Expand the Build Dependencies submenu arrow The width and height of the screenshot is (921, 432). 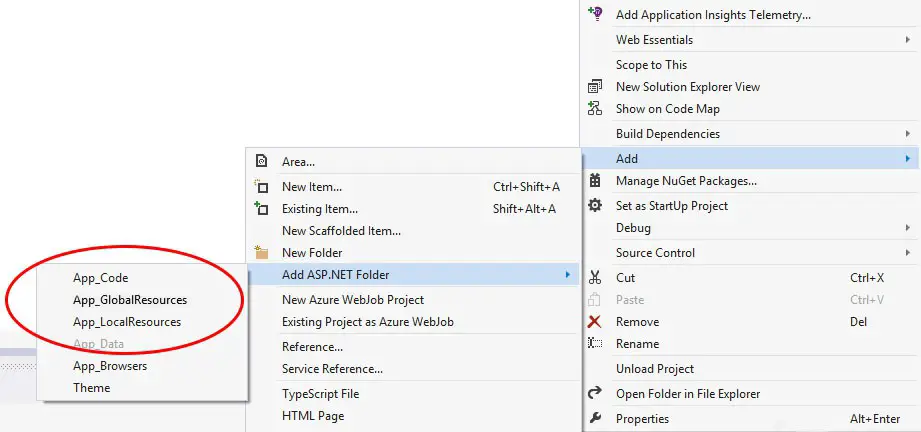[x=908, y=134]
